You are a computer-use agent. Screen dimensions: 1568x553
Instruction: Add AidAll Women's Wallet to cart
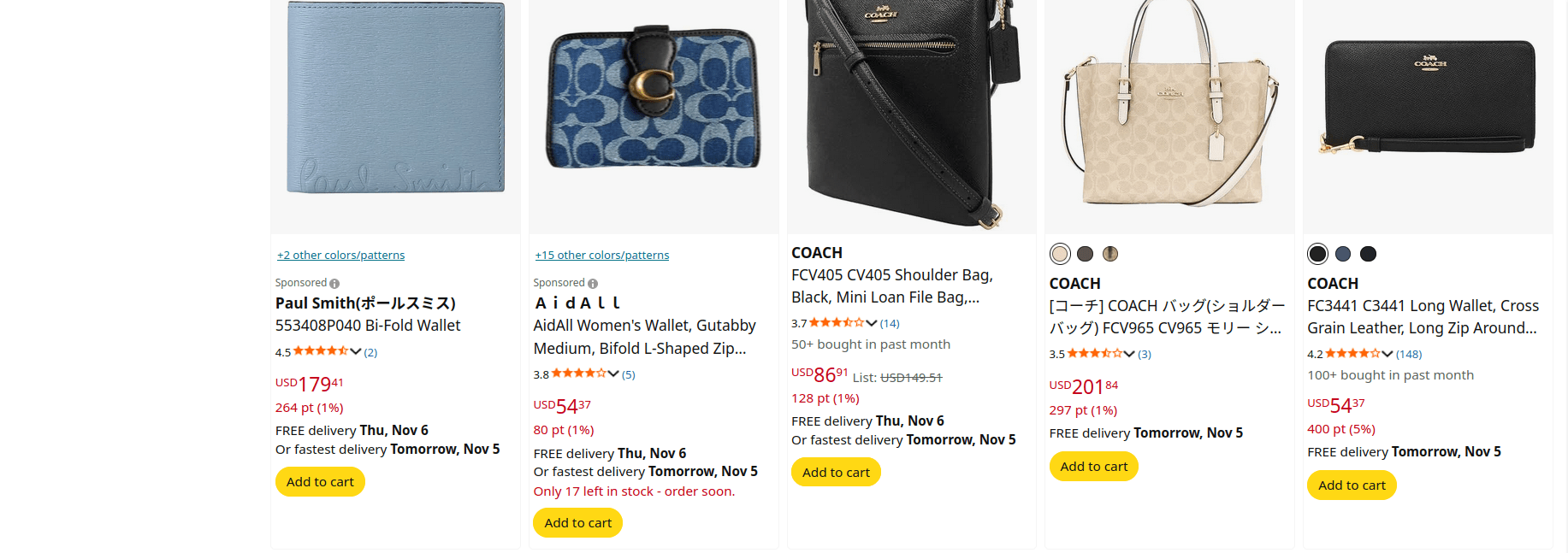tap(577, 523)
